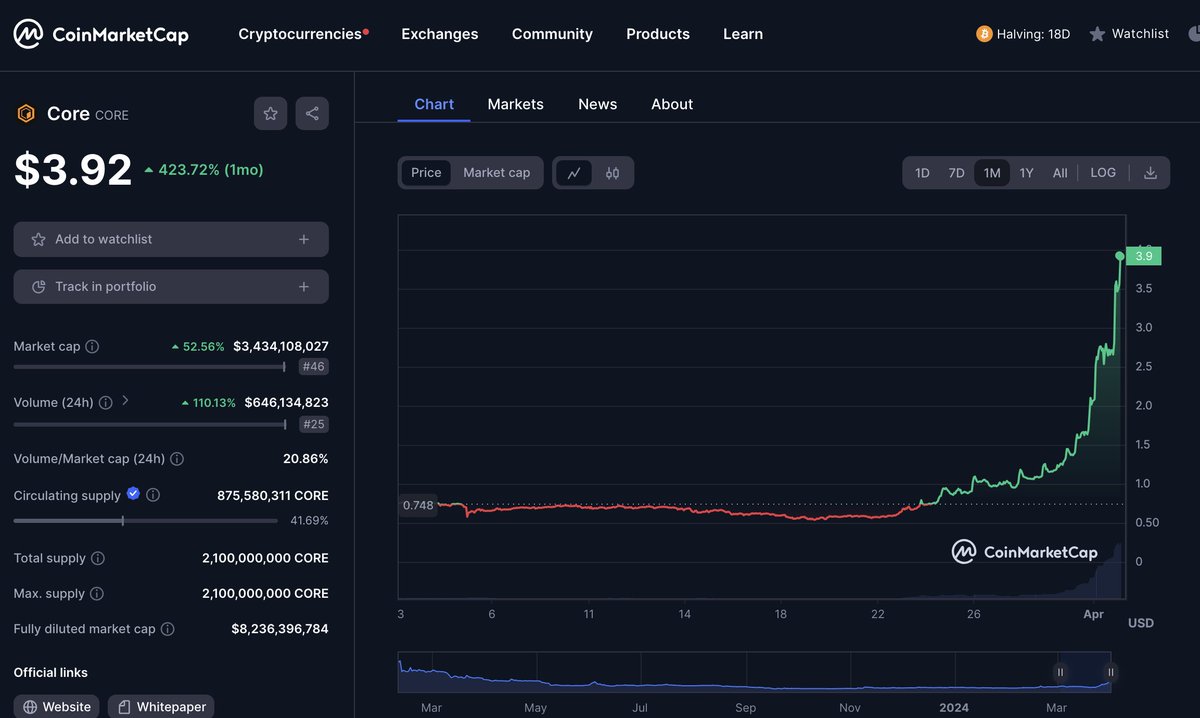This screenshot has height=718, width=1200.
Task: Click the #25 volume rank badge
Action: click(314, 424)
